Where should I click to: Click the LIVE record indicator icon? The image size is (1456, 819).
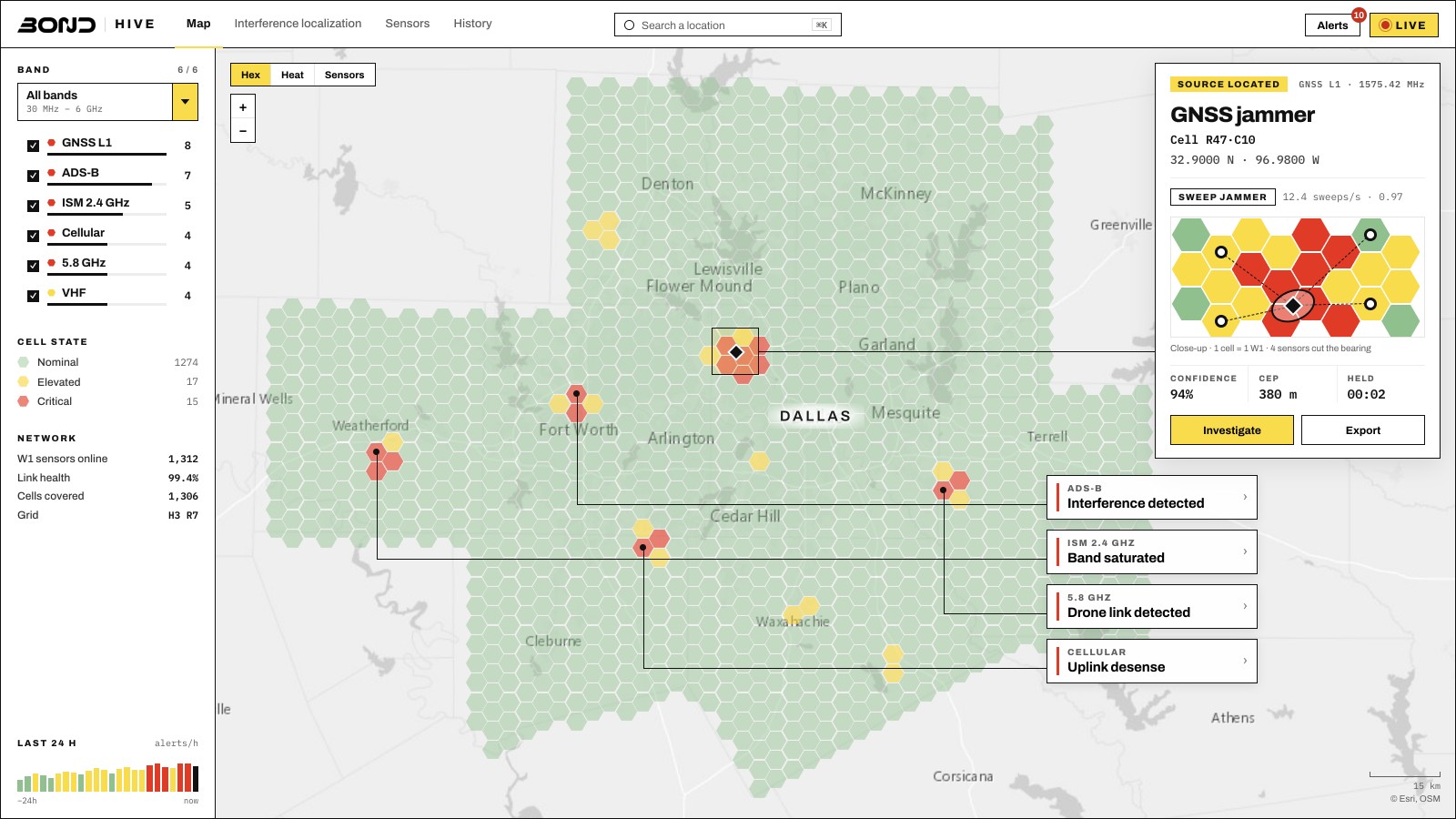click(x=1385, y=25)
